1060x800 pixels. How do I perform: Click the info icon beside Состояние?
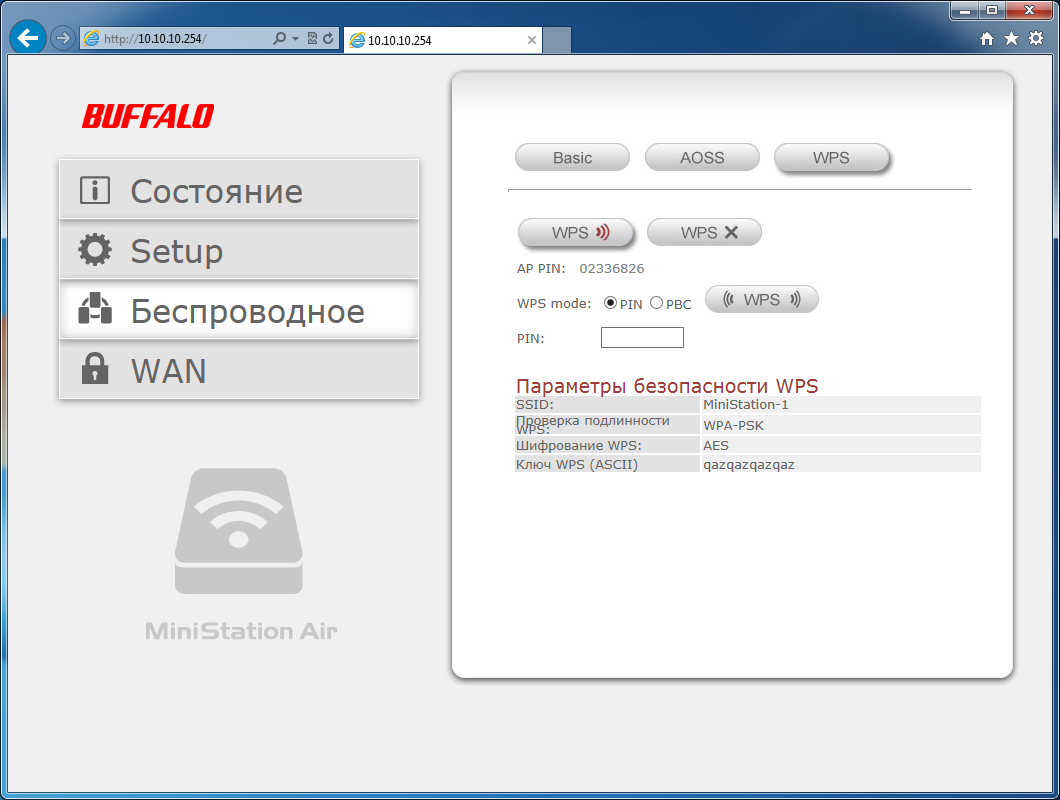pyautogui.click(x=95, y=190)
